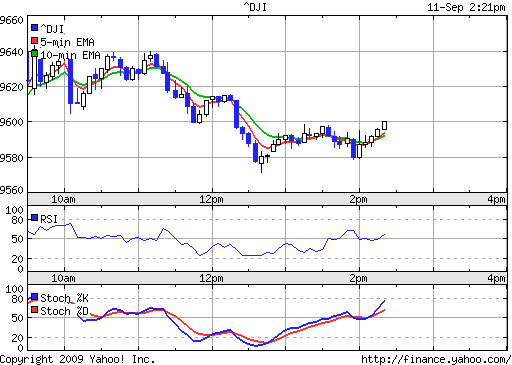This screenshot has width=512, height=365.
Task: Click the 4pm label under RSI panel
Action: tap(496, 278)
